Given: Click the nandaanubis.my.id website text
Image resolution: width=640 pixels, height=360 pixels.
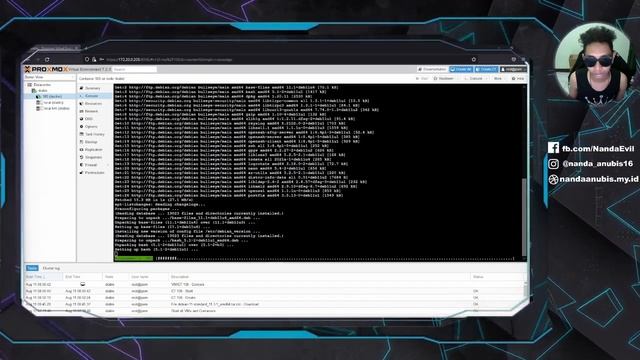Looking at the screenshot, I should click(x=599, y=179).
